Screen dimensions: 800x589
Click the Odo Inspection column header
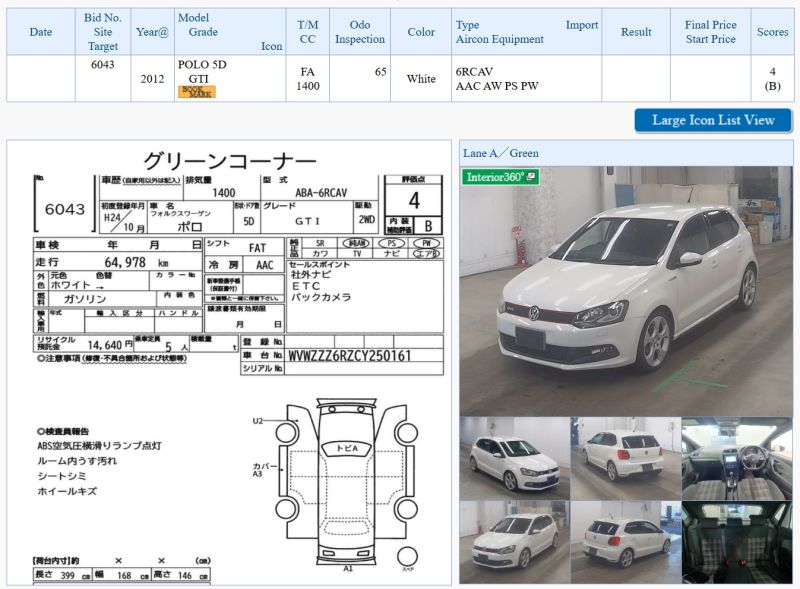pos(360,32)
